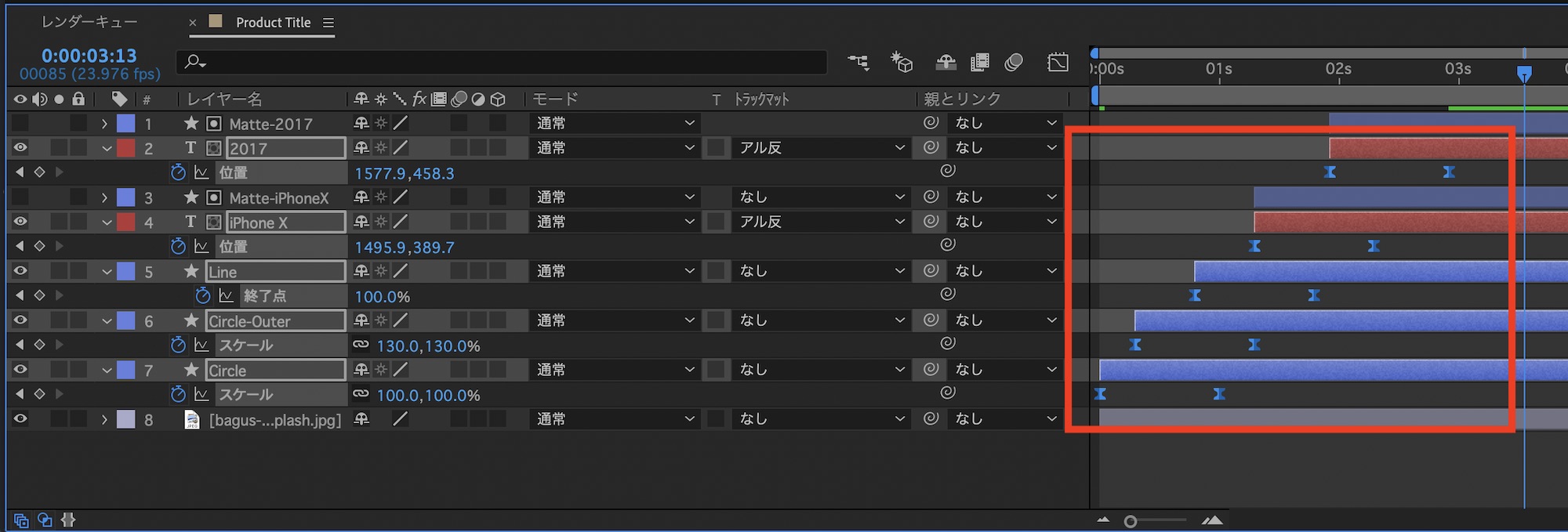The image size is (1568, 532).
Task: Click the 2017 position value 1577.9,458.3
Action: point(404,173)
